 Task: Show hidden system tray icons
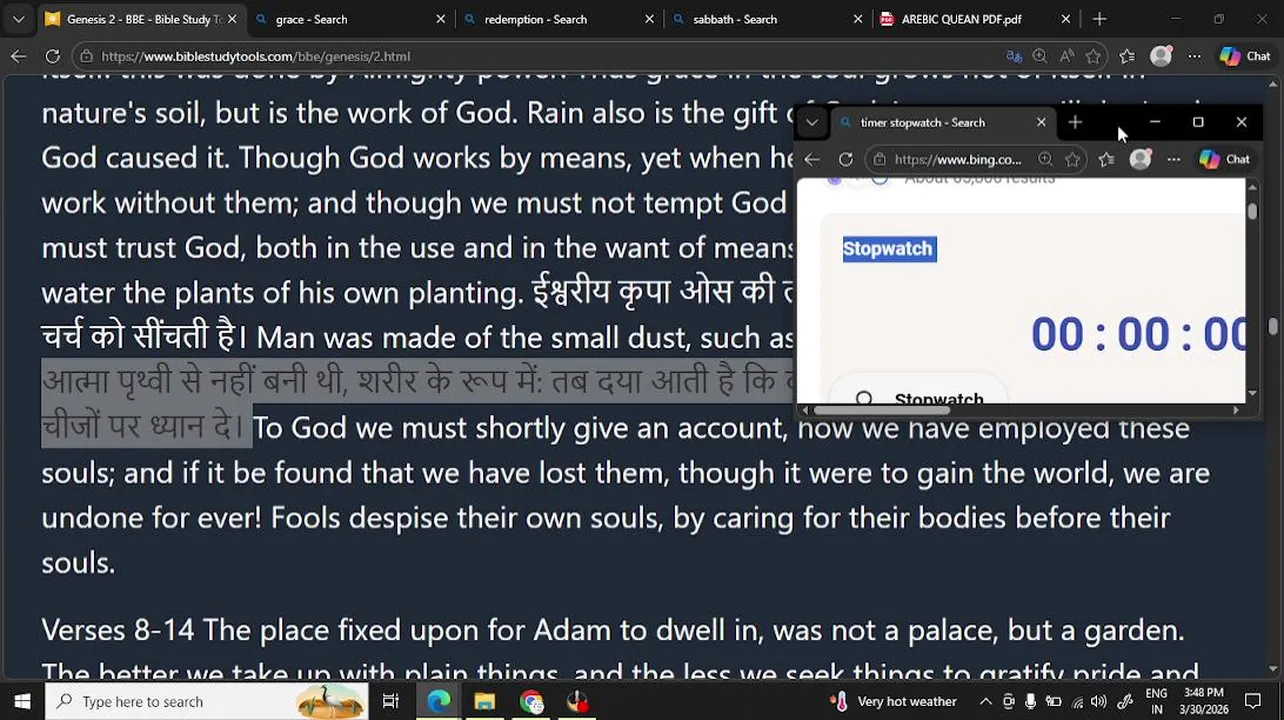985,701
